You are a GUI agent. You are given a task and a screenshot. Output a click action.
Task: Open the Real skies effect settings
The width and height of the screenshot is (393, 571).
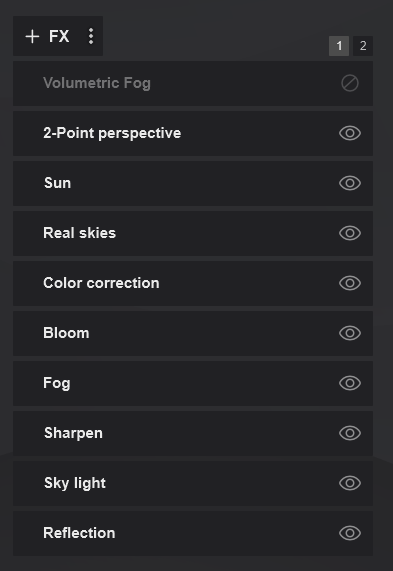point(193,233)
